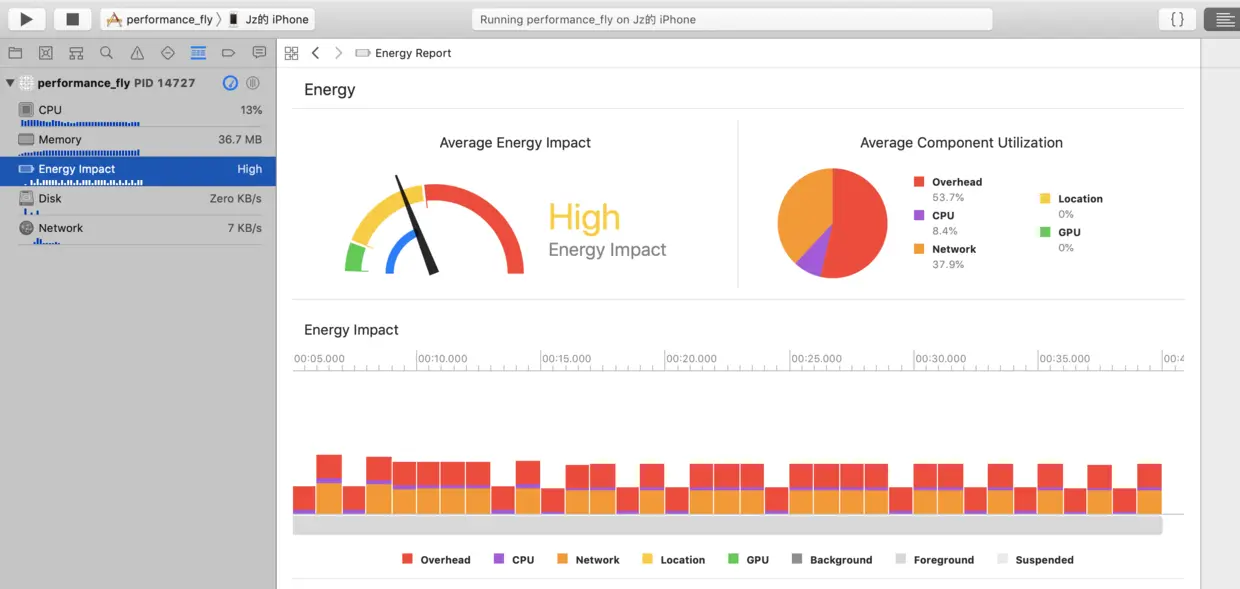This screenshot has width=1240, height=589.
Task: Open the Issue navigator warning icon
Action: click(137, 53)
